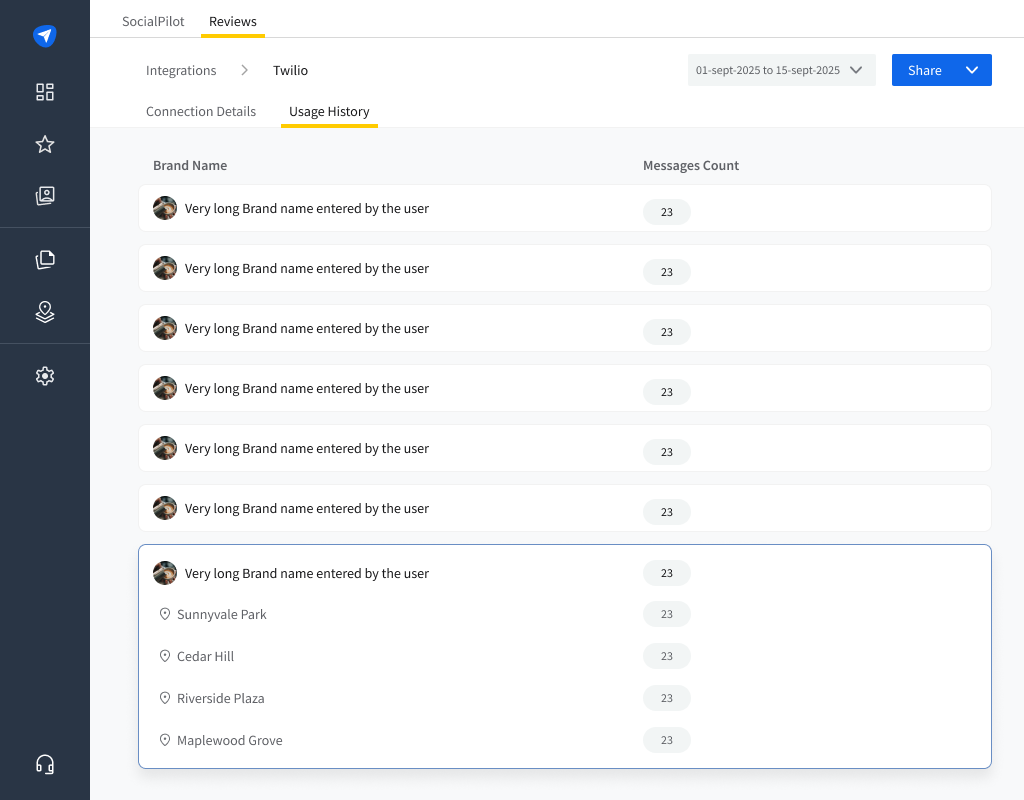Click the location pin beside Sunnyvale Park
Viewport: 1024px width, 800px height.
(x=165, y=614)
